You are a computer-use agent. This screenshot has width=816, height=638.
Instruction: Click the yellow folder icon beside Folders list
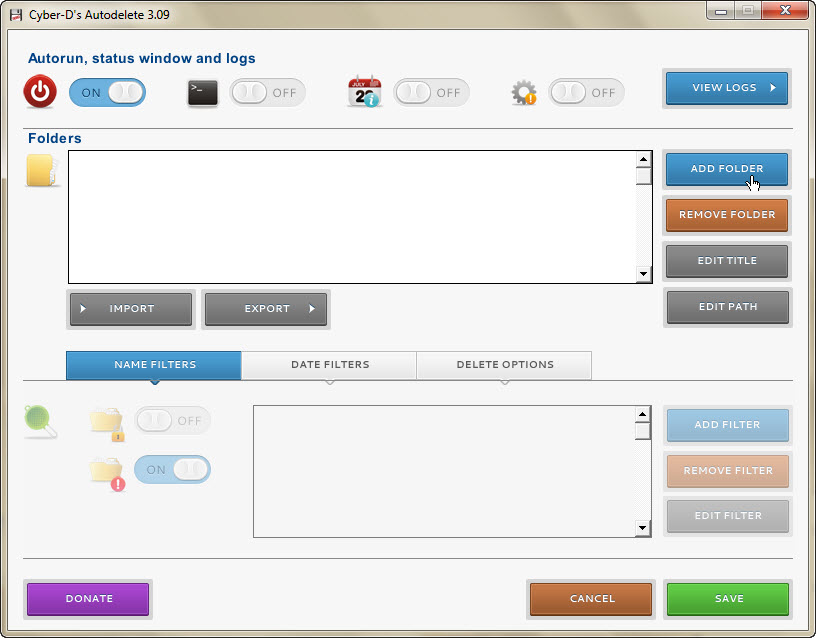point(41,170)
